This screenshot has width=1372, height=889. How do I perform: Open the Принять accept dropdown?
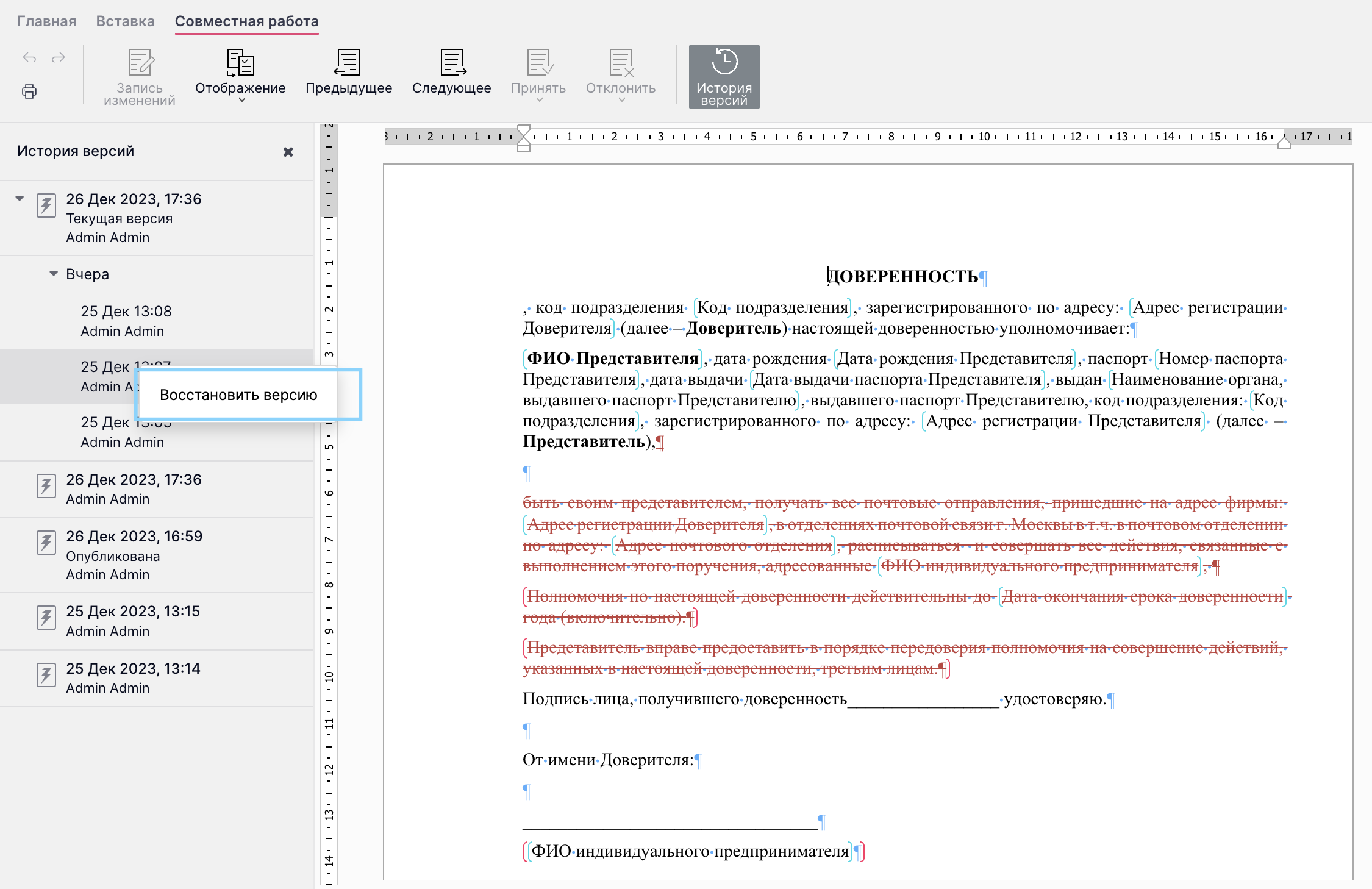(538, 77)
